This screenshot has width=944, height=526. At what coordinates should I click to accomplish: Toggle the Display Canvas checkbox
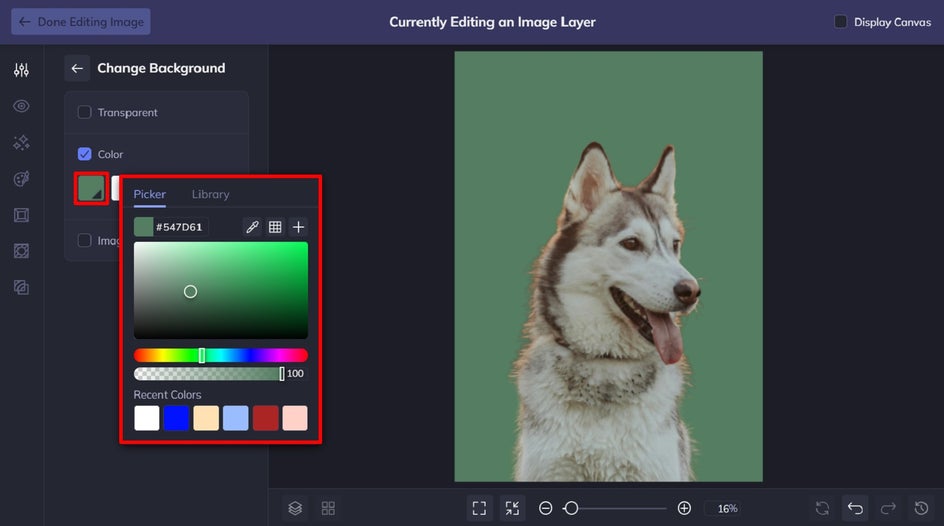click(x=840, y=22)
